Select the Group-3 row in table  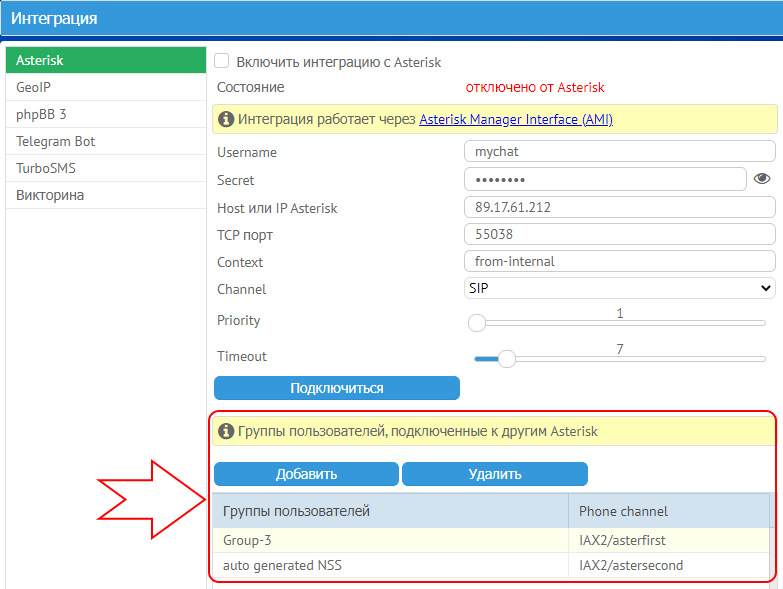390,540
